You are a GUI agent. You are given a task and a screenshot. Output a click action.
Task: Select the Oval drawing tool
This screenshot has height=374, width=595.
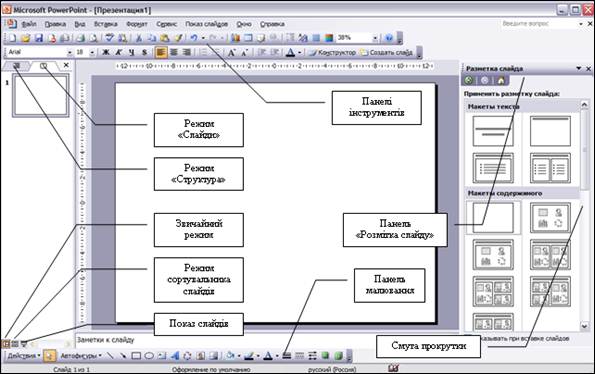pos(149,356)
